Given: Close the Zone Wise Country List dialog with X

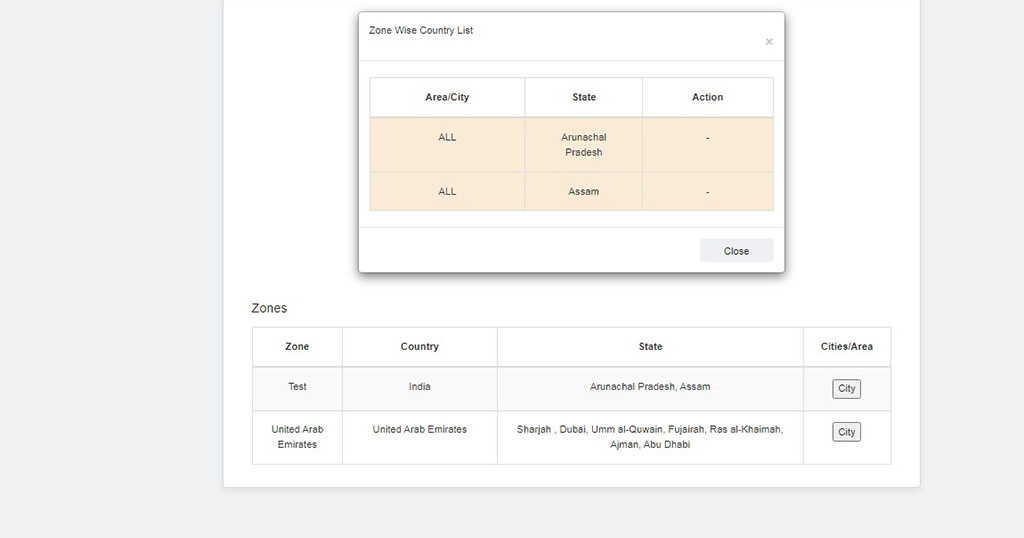Looking at the screenshot, I should click(769, 42).
